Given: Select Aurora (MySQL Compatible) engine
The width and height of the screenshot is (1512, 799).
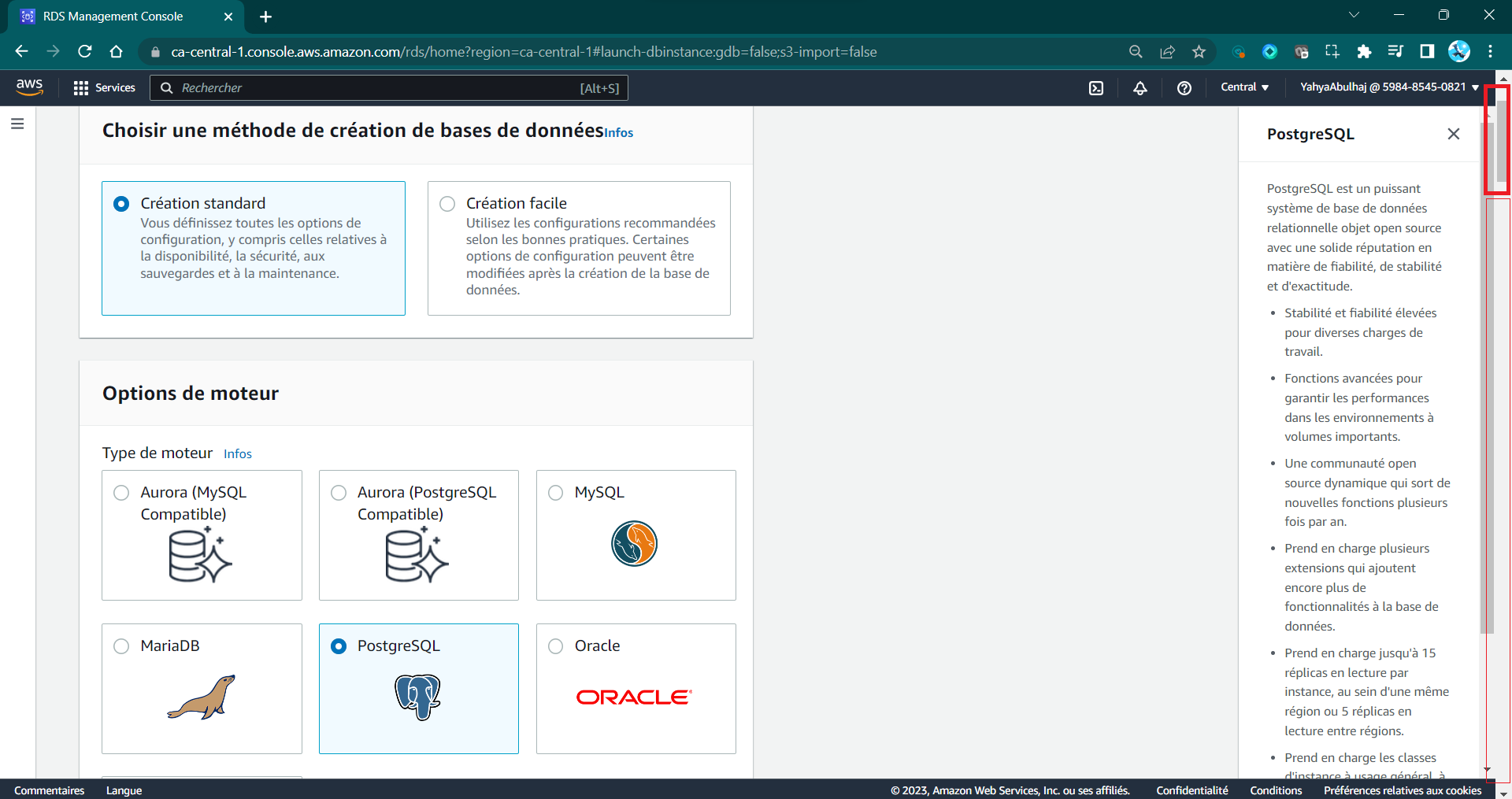Looking at the screenshot, I should coord(202,535).
